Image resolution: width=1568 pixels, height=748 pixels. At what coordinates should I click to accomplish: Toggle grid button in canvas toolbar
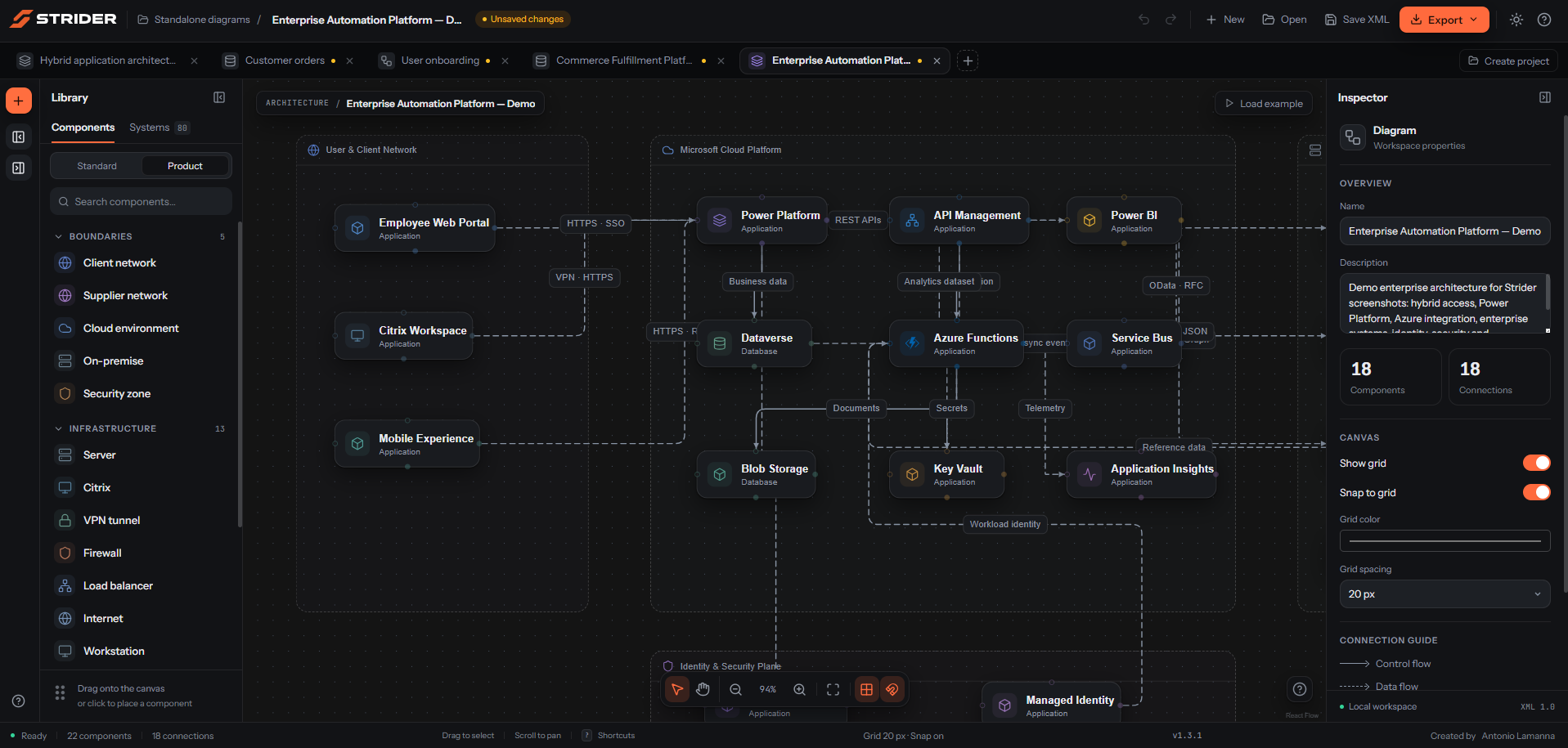pyautogui.click(x=866, y=690)
